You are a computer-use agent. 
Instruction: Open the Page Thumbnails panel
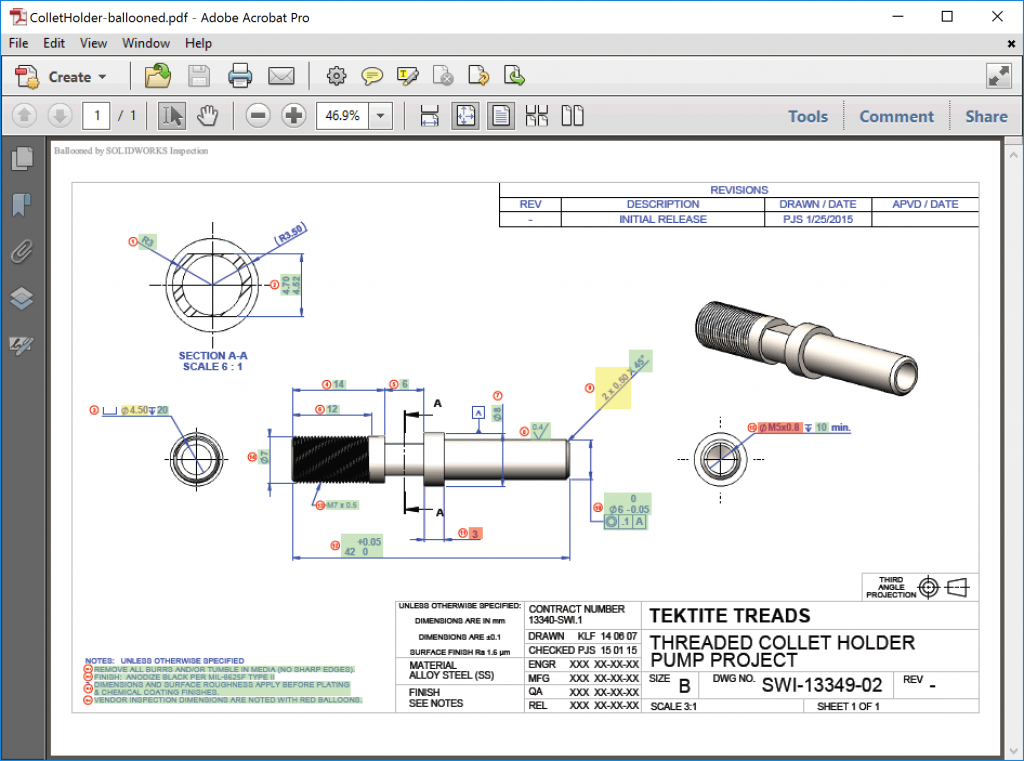click(x=21, y=158)
